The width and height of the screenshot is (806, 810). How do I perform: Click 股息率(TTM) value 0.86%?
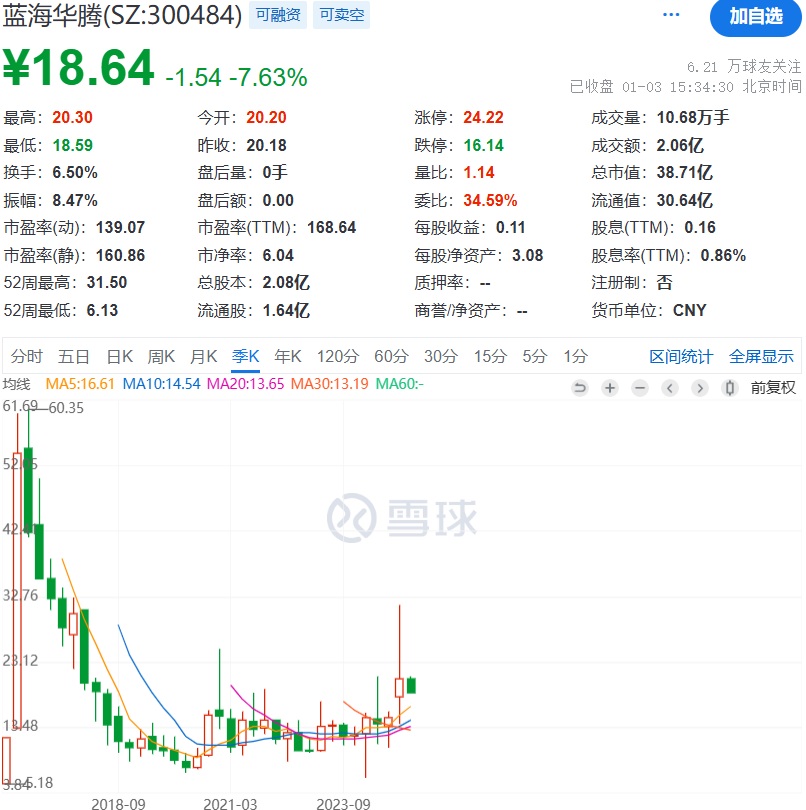[x=723, y=256]
